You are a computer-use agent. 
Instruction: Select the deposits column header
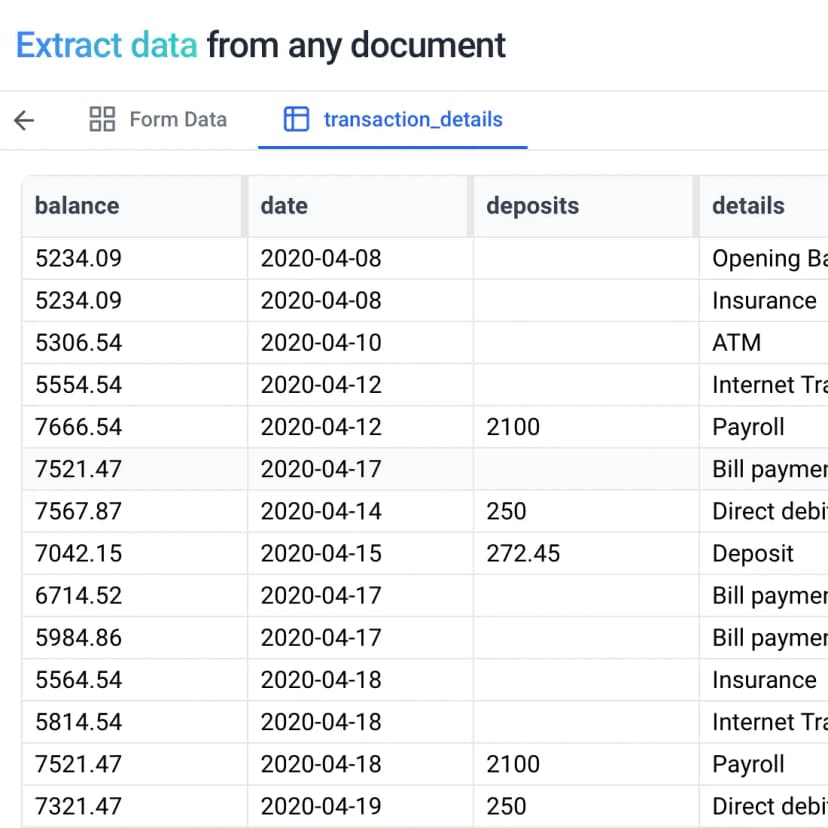tap(584, 206)
